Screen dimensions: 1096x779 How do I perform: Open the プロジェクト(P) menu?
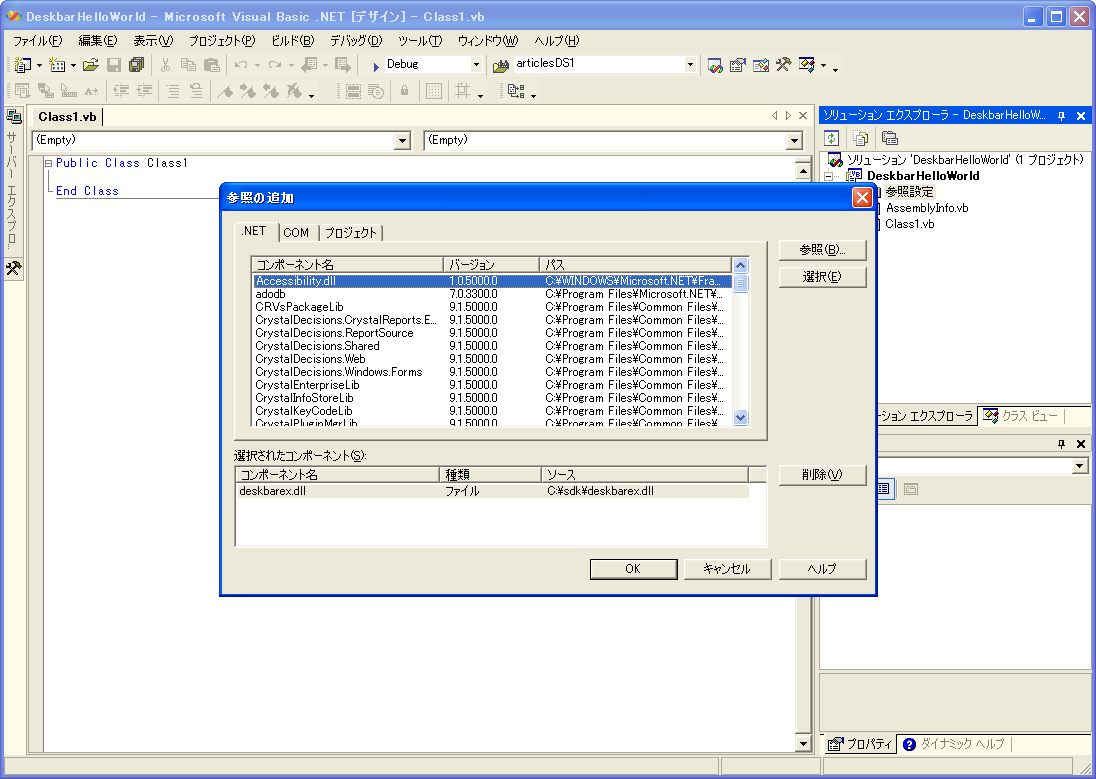click(x=222, y=41)
